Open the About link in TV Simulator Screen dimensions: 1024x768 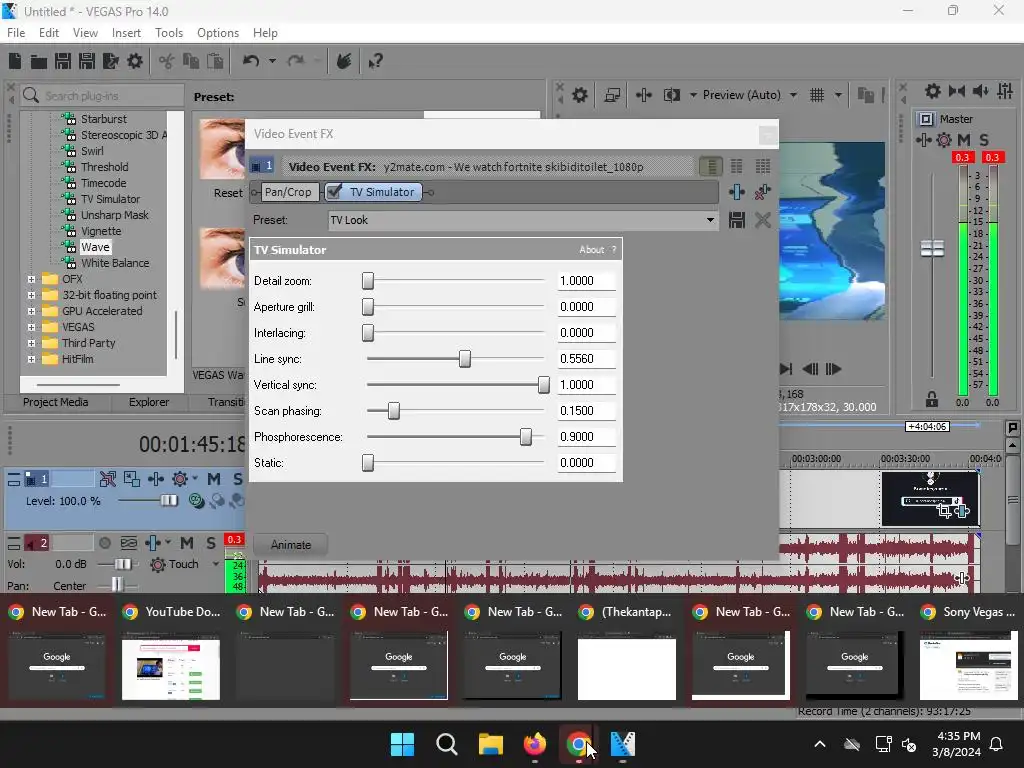tap(592, 249)
